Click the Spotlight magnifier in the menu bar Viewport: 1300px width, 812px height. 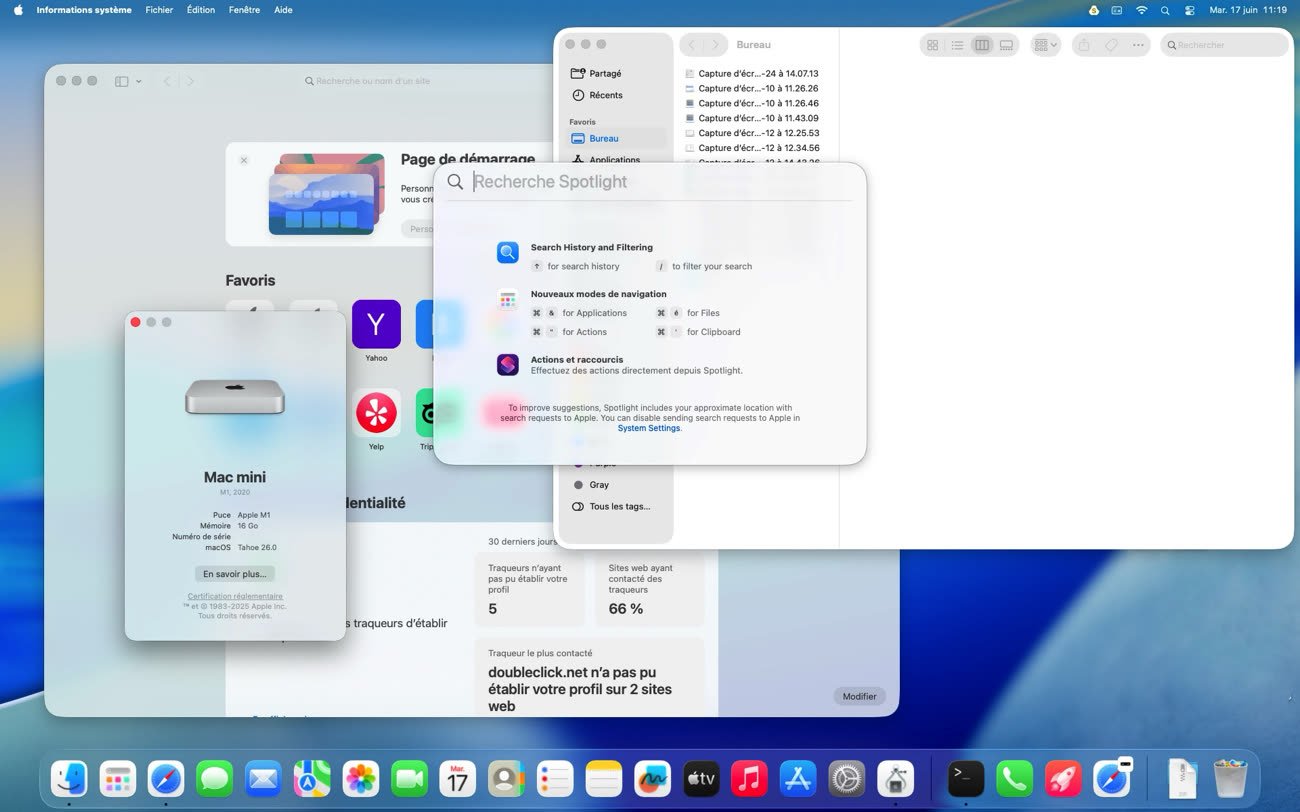tap(1165, 10)
